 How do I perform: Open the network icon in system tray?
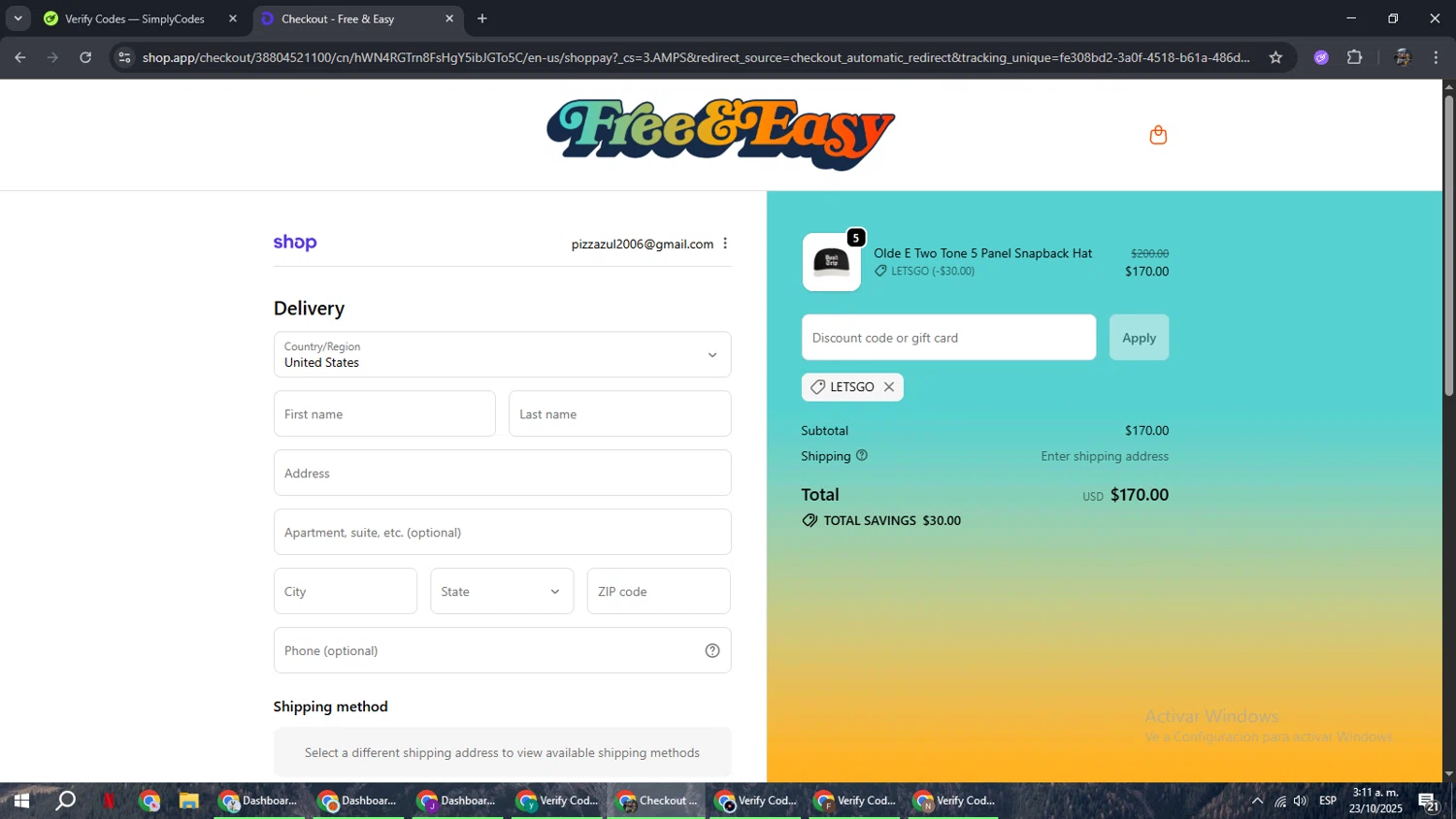tap(1279, 801)
